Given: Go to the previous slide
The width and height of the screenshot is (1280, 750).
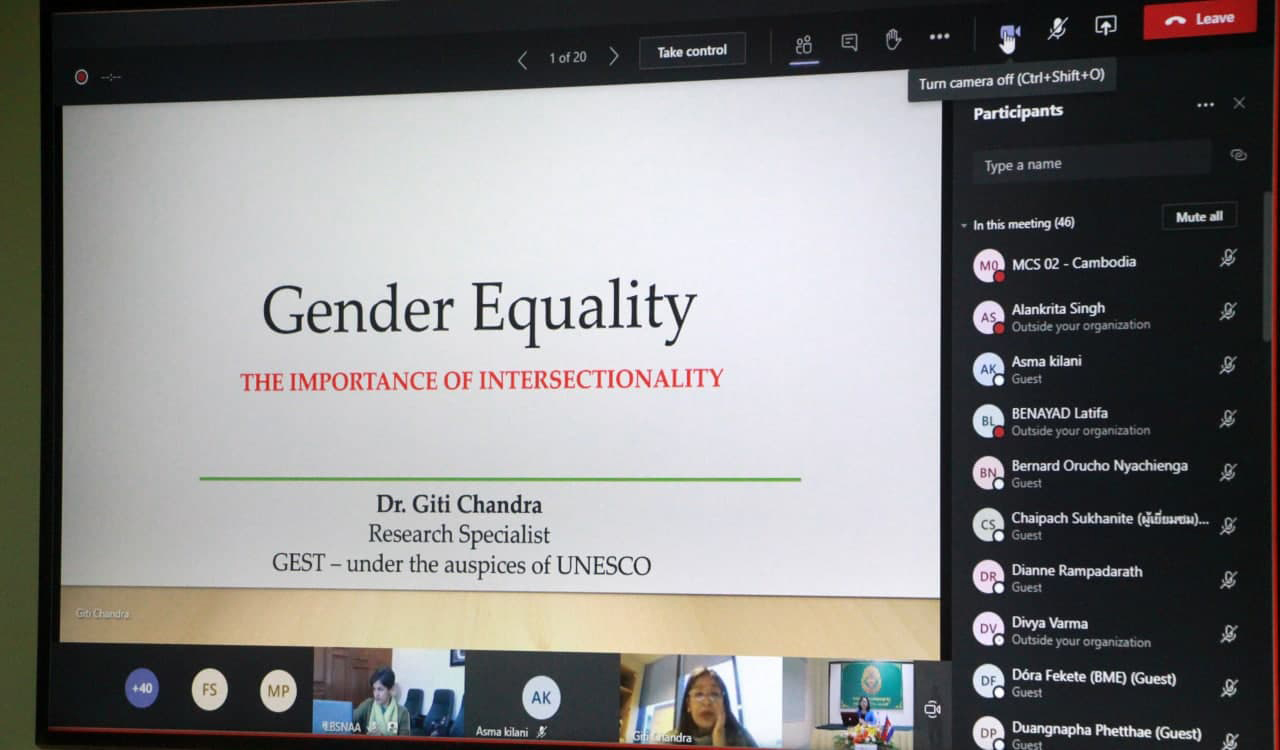Looking at the screenshot, I should click(x=522, y=60).
